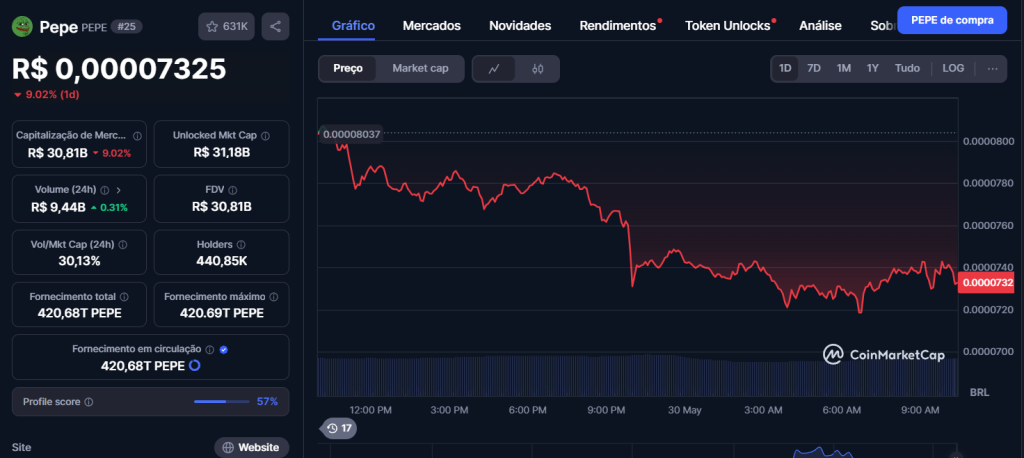
Task: Open the Rendimentos tab
Action: (x=618, y=26)
